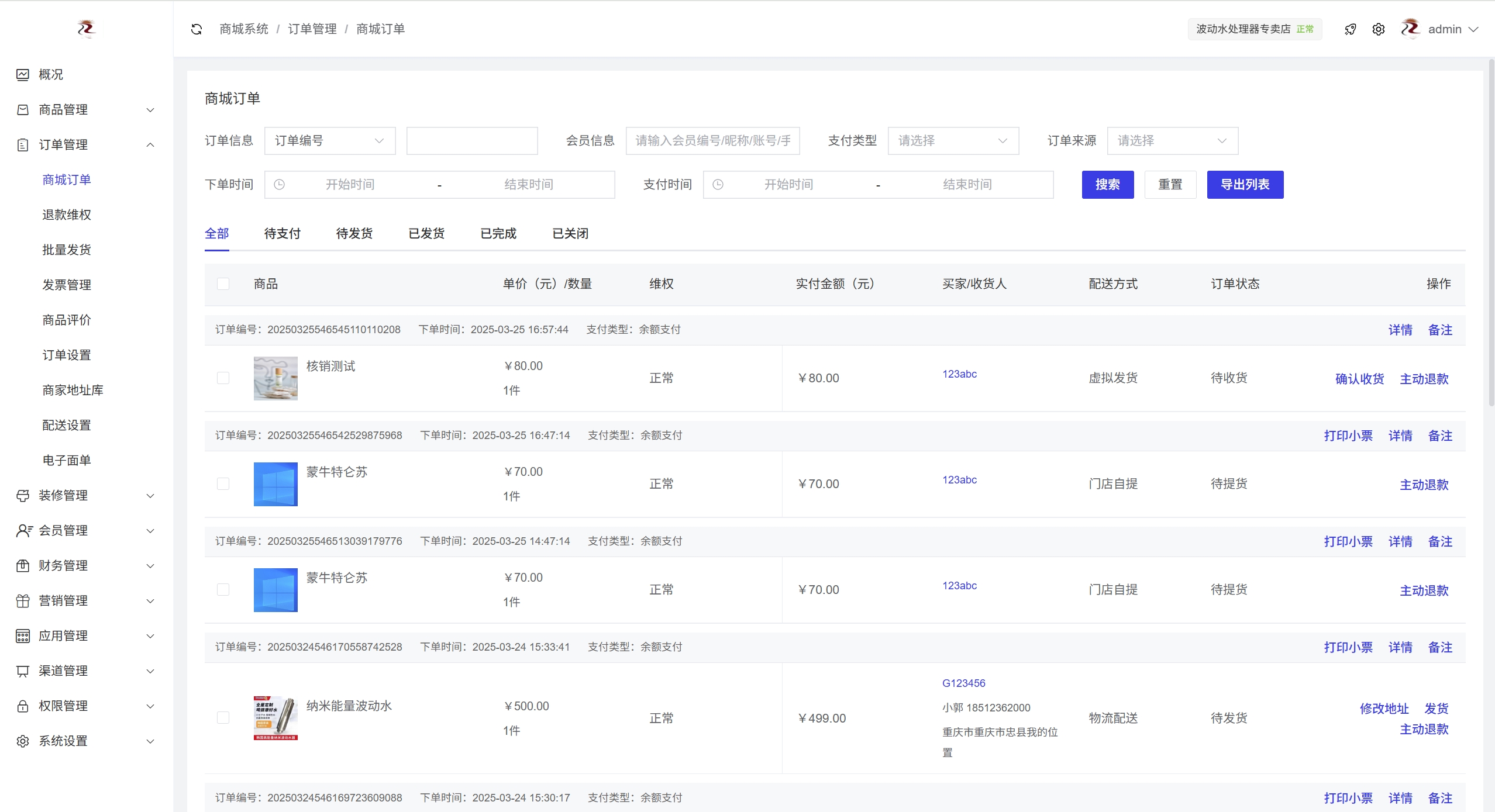Expand the 财务管理 chevron
The height and width of the screenshot is (812, 1495).
(x=150, y=566)
